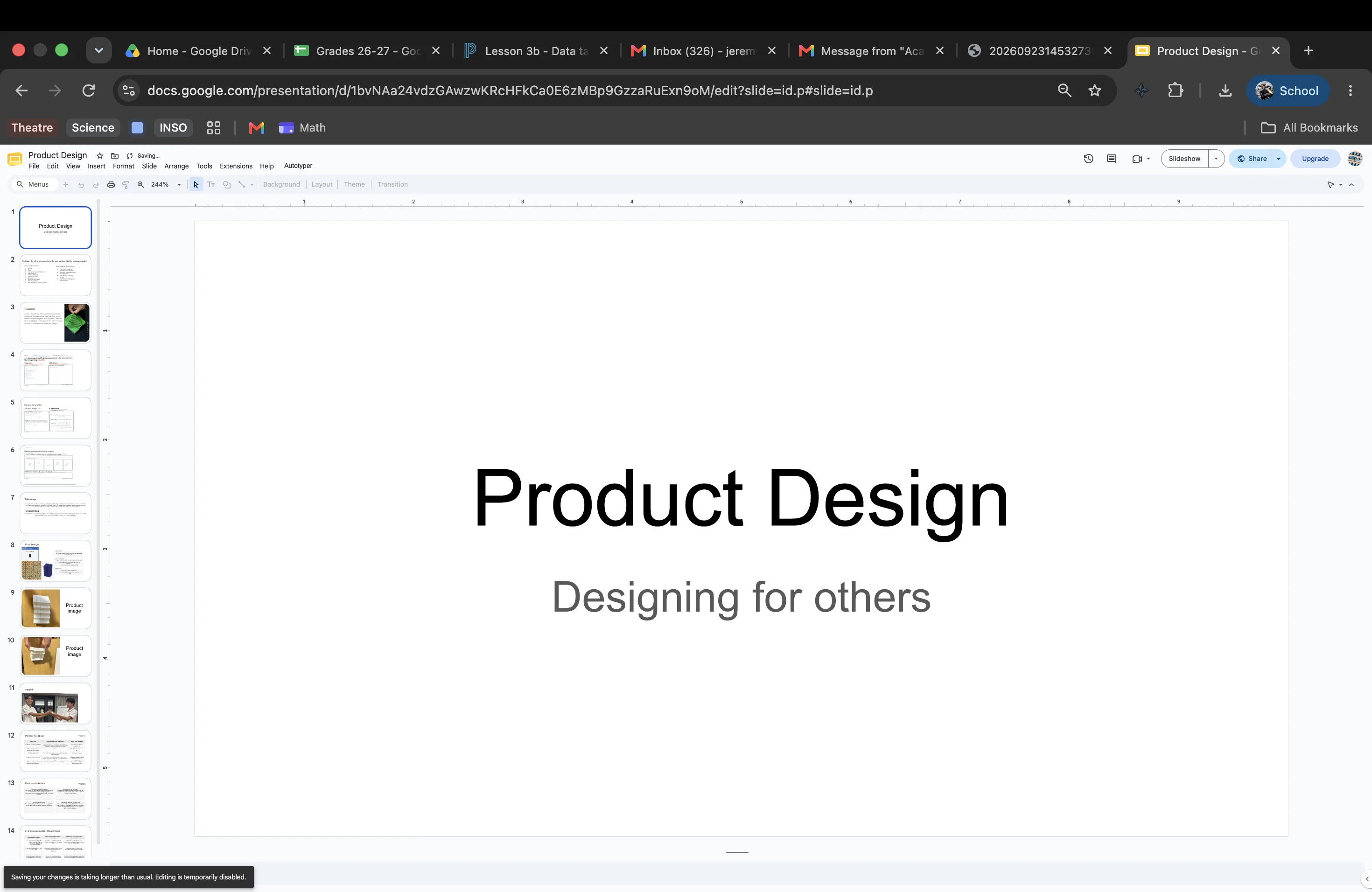Open the Share options arrow
This screenshot has height=892, width=1372.
[1279, 159]
